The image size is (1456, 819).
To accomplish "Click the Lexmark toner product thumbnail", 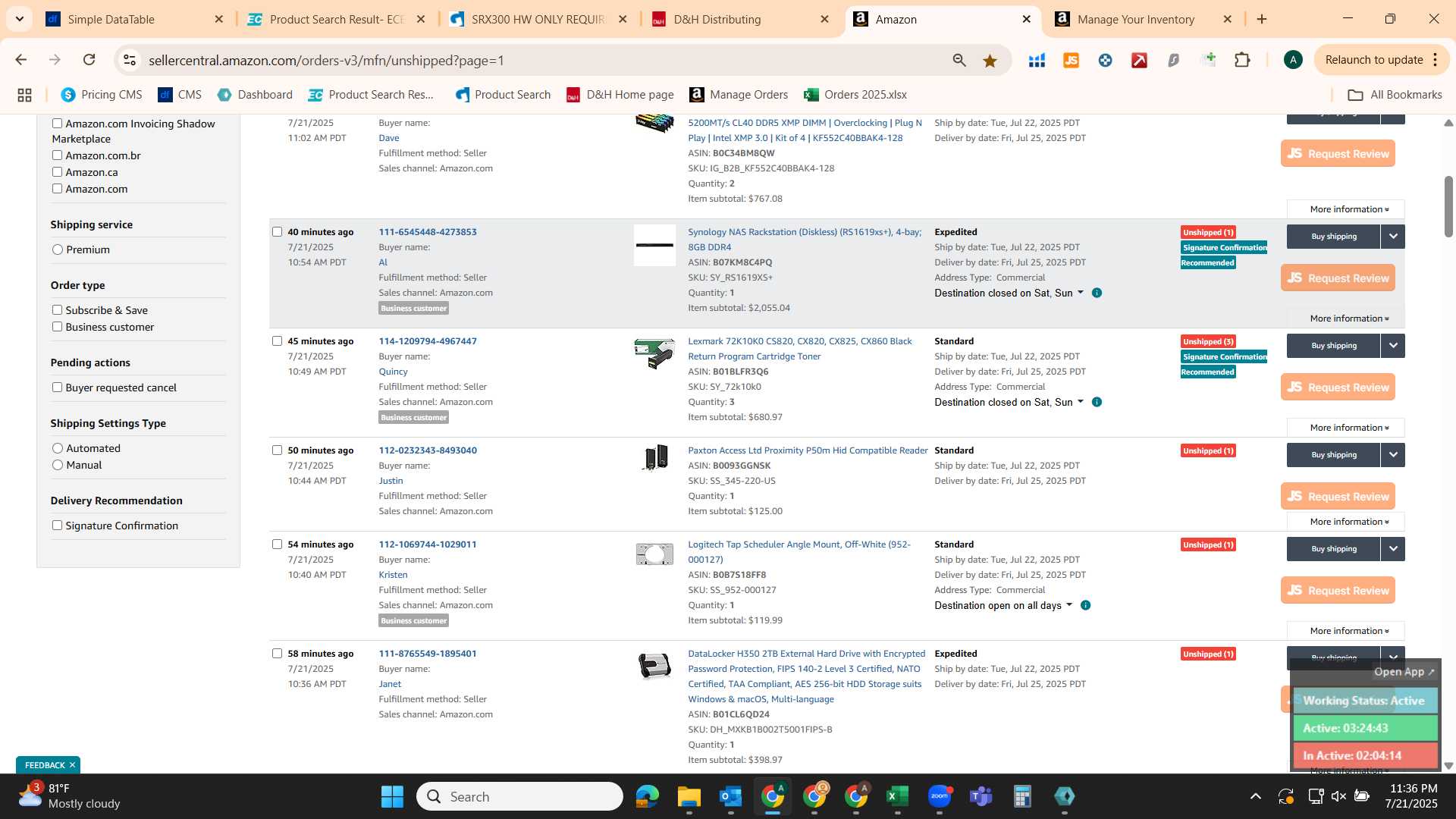I will [654, 354].
